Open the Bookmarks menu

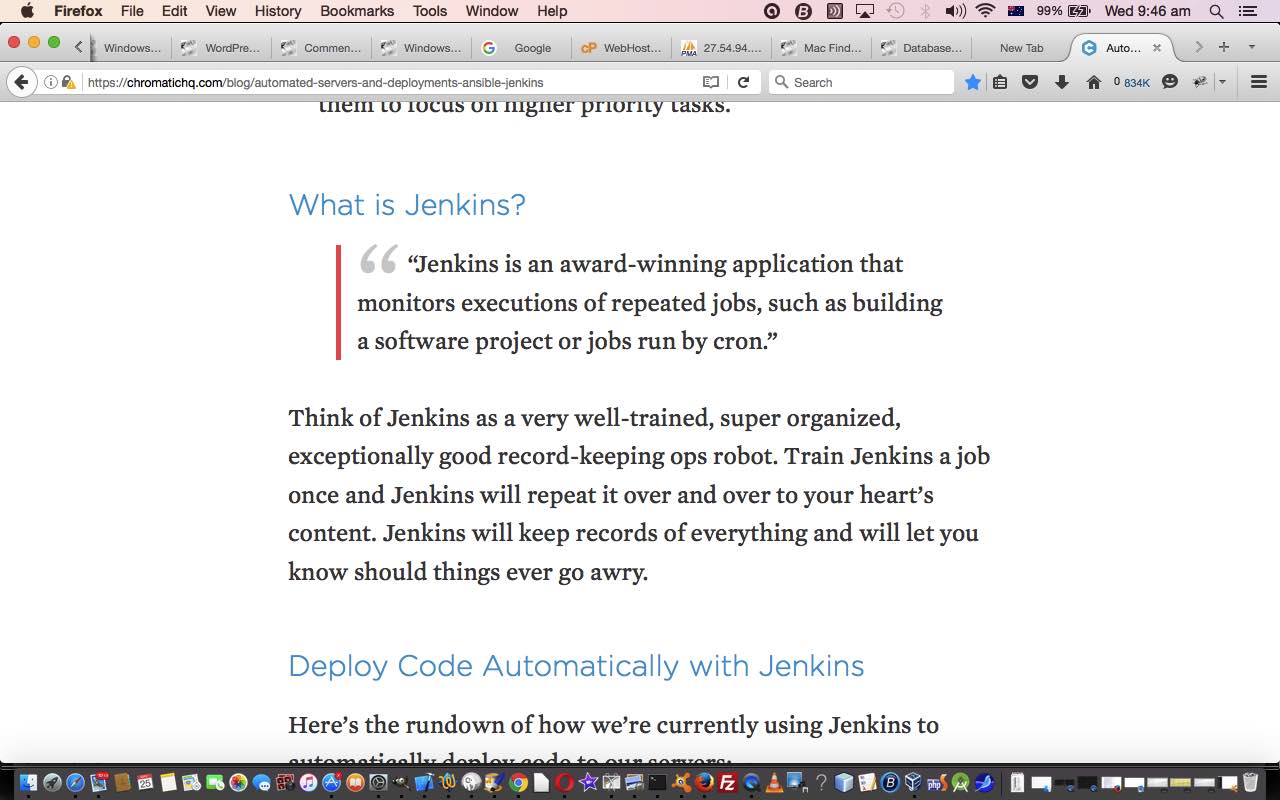click(357, 11)
